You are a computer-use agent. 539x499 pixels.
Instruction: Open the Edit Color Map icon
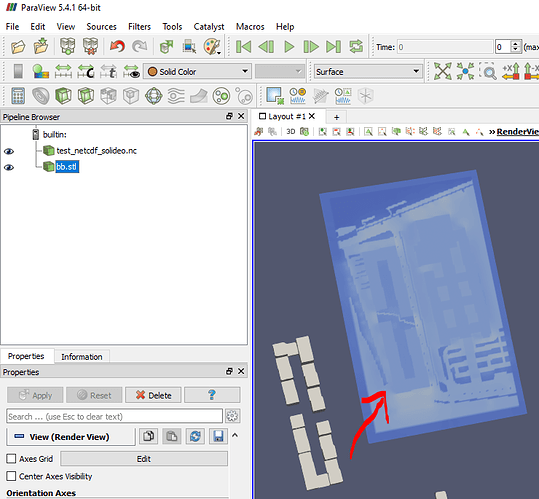click(x=41, y=71)
